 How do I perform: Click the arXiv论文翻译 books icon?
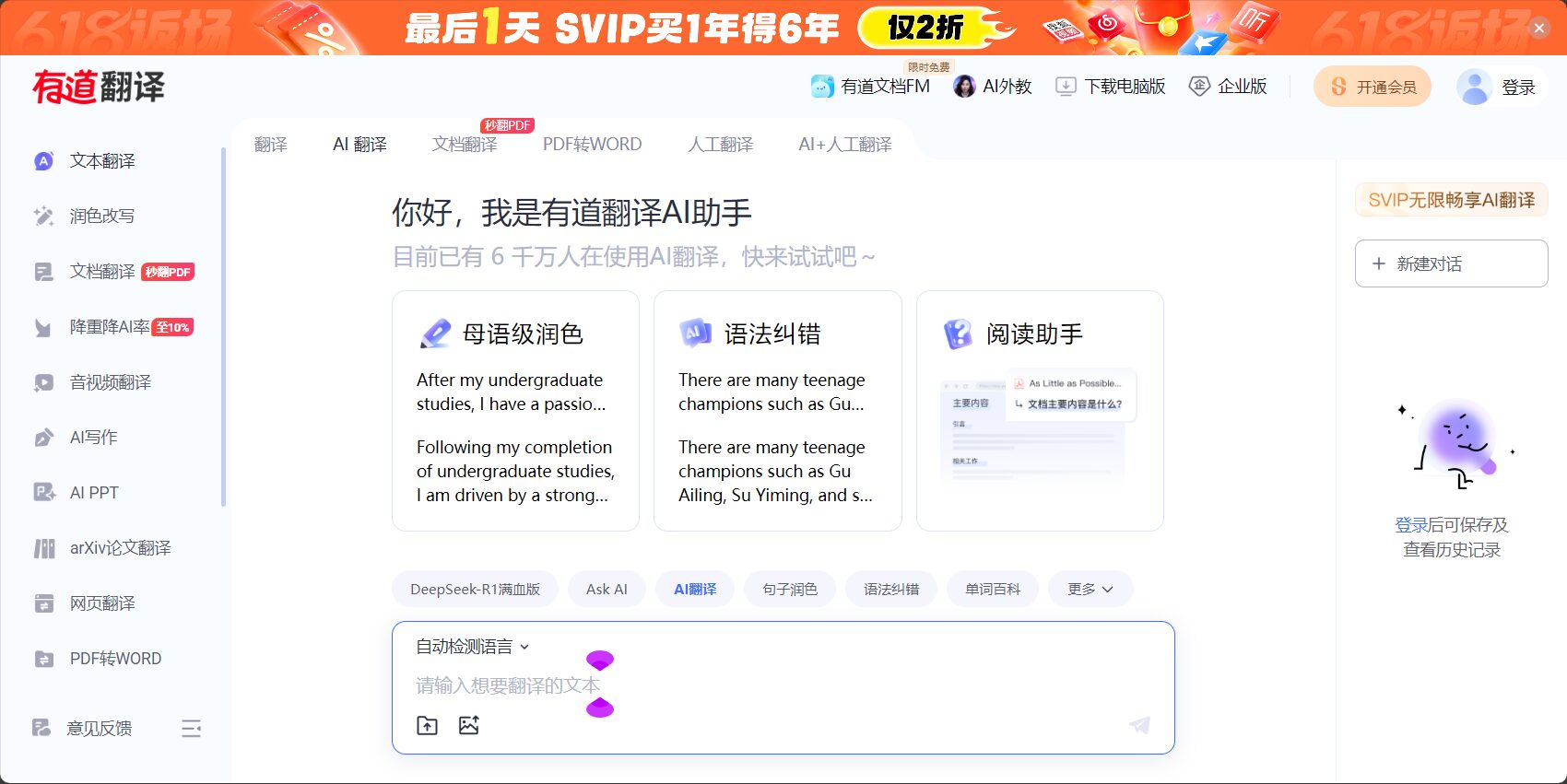43,548
